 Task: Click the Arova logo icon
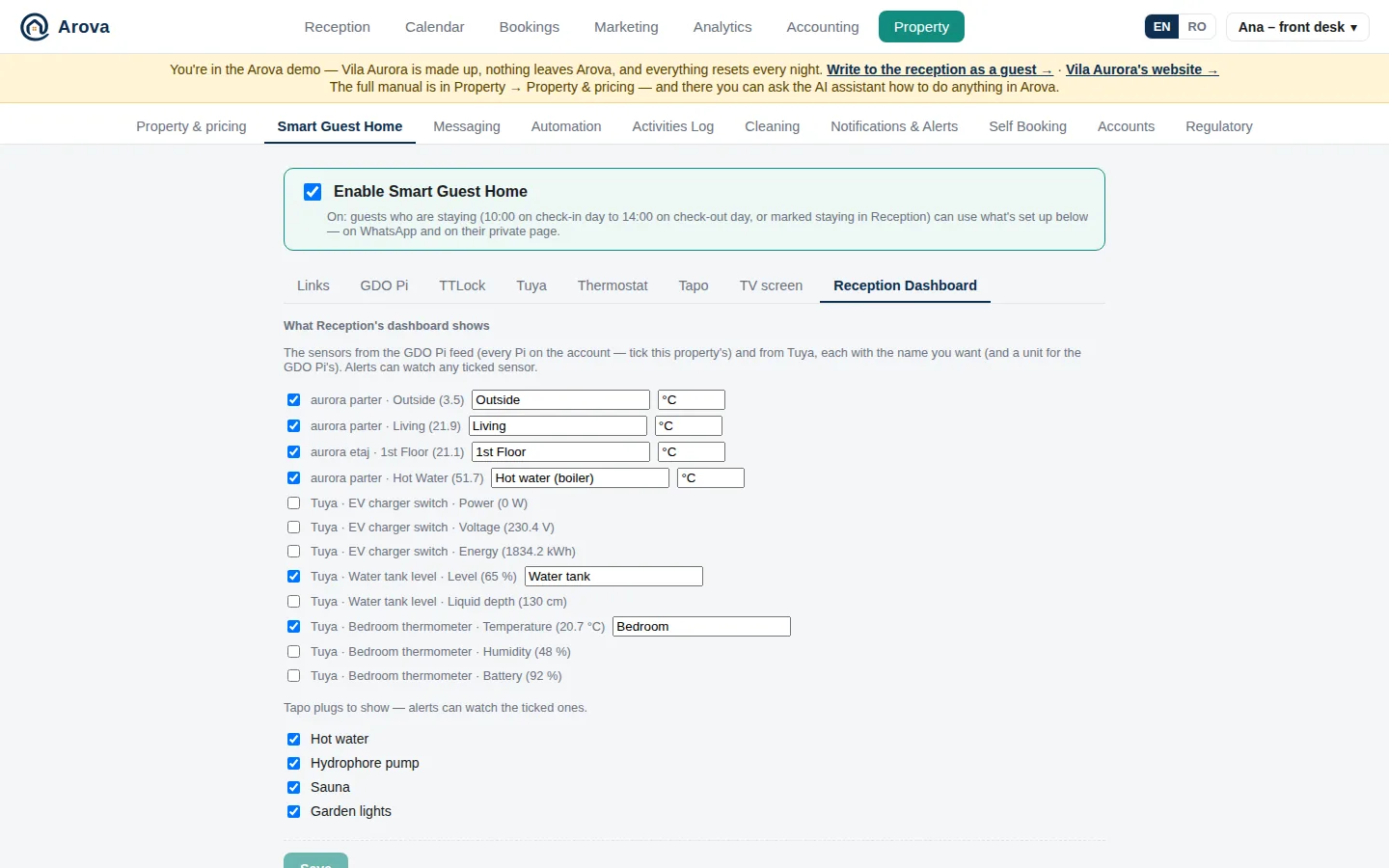pyautogui.click(x=35, y=27)
